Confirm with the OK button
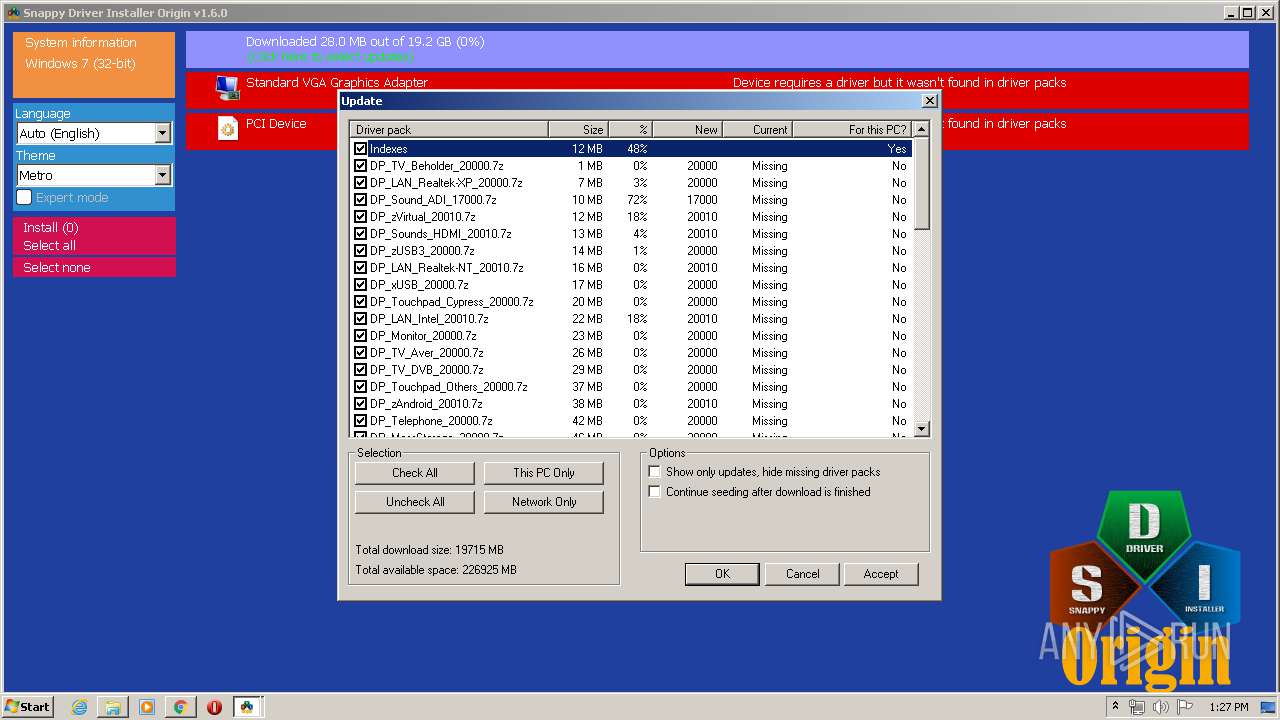The width and height of the screenshot is (1280, 720). click(722, 574)
